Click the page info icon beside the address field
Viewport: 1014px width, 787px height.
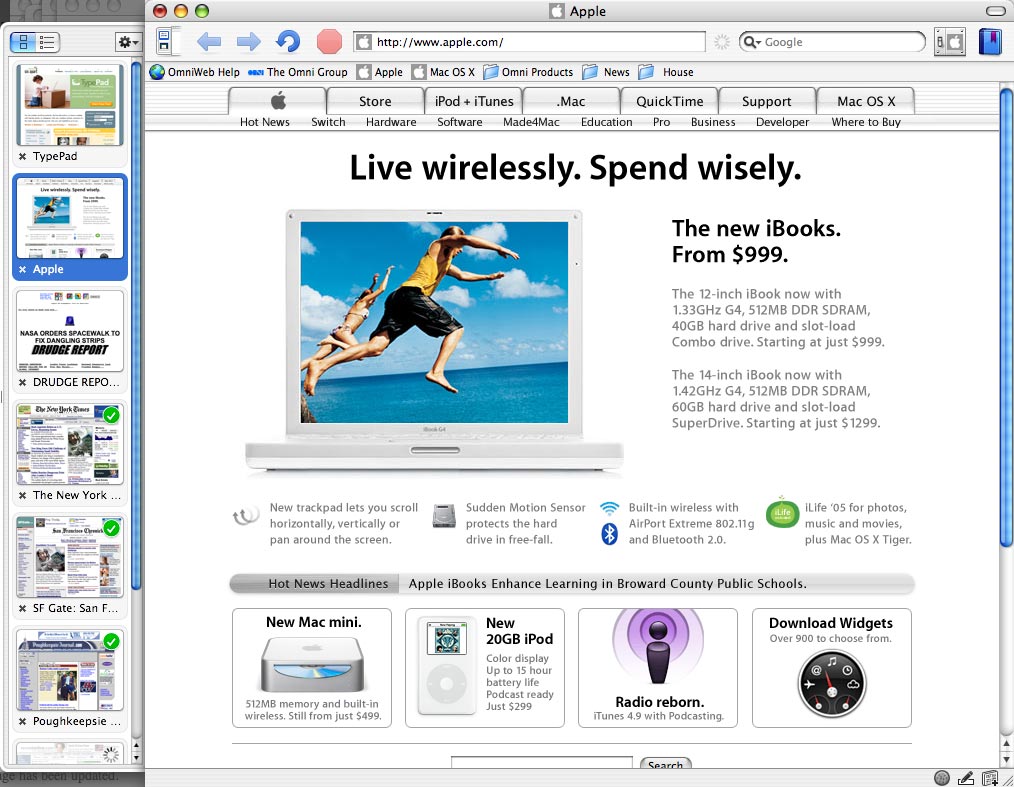(364, 42)
